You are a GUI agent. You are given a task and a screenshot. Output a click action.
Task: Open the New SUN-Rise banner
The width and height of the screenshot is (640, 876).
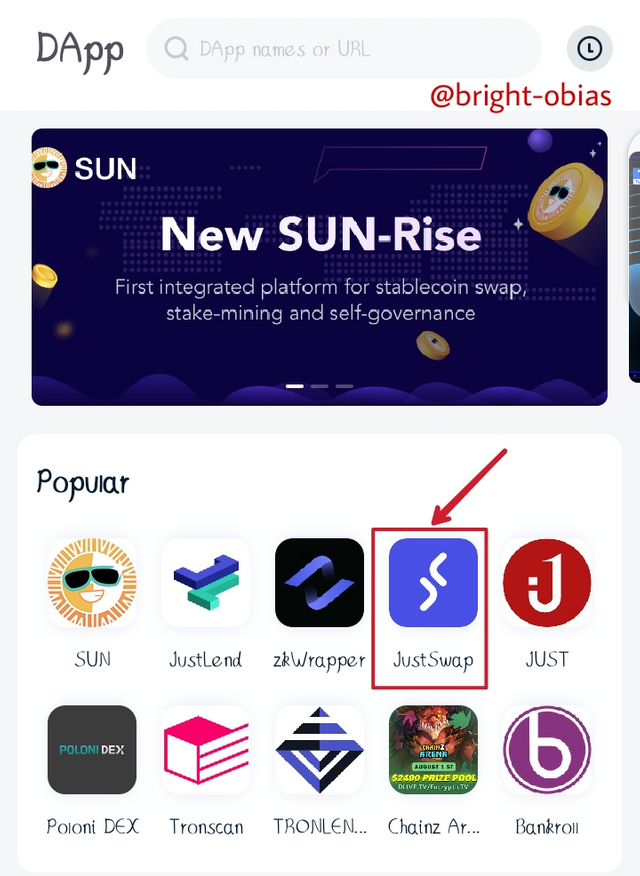coord(319,267)
